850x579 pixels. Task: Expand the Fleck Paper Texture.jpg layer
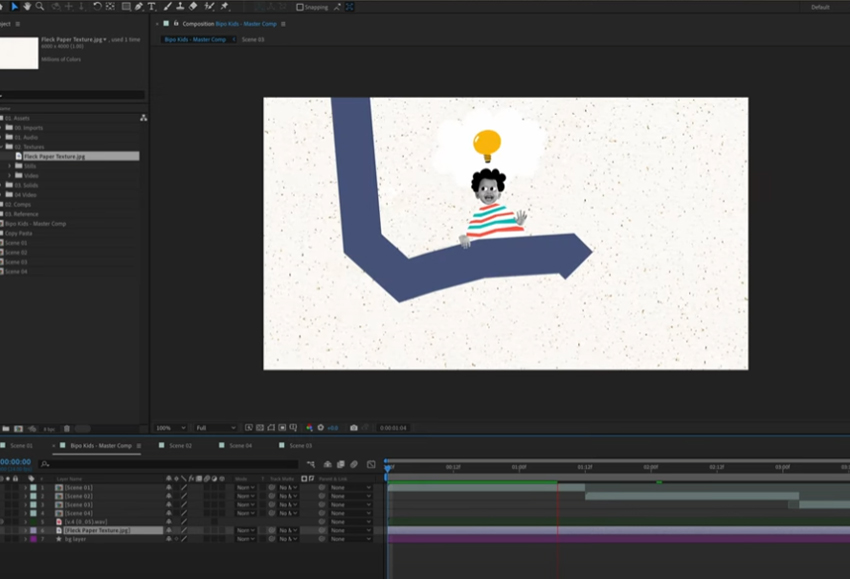pos(25,530)
